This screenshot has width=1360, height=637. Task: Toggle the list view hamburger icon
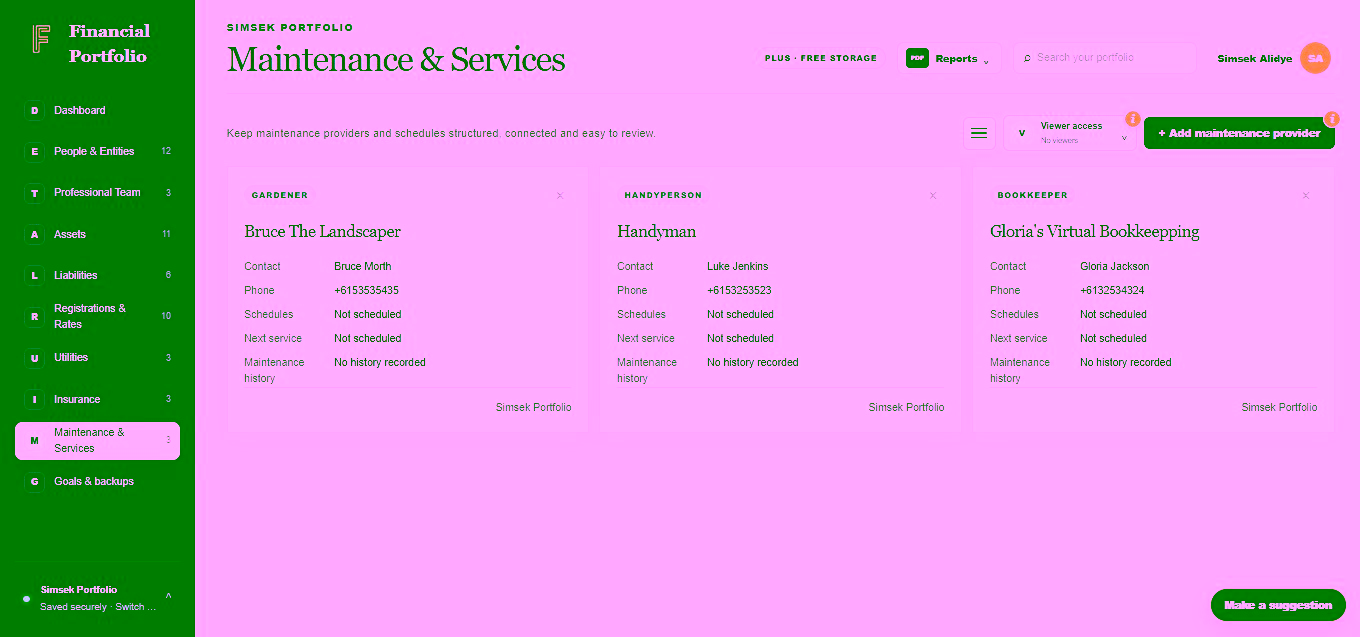(979, 133)
